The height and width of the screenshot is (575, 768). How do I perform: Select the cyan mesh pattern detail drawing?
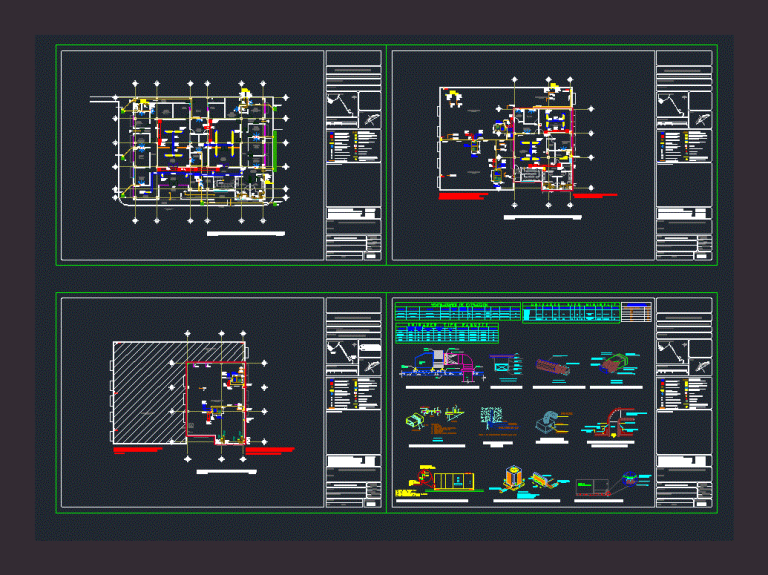pyautogui.click(x=491, y=416)
